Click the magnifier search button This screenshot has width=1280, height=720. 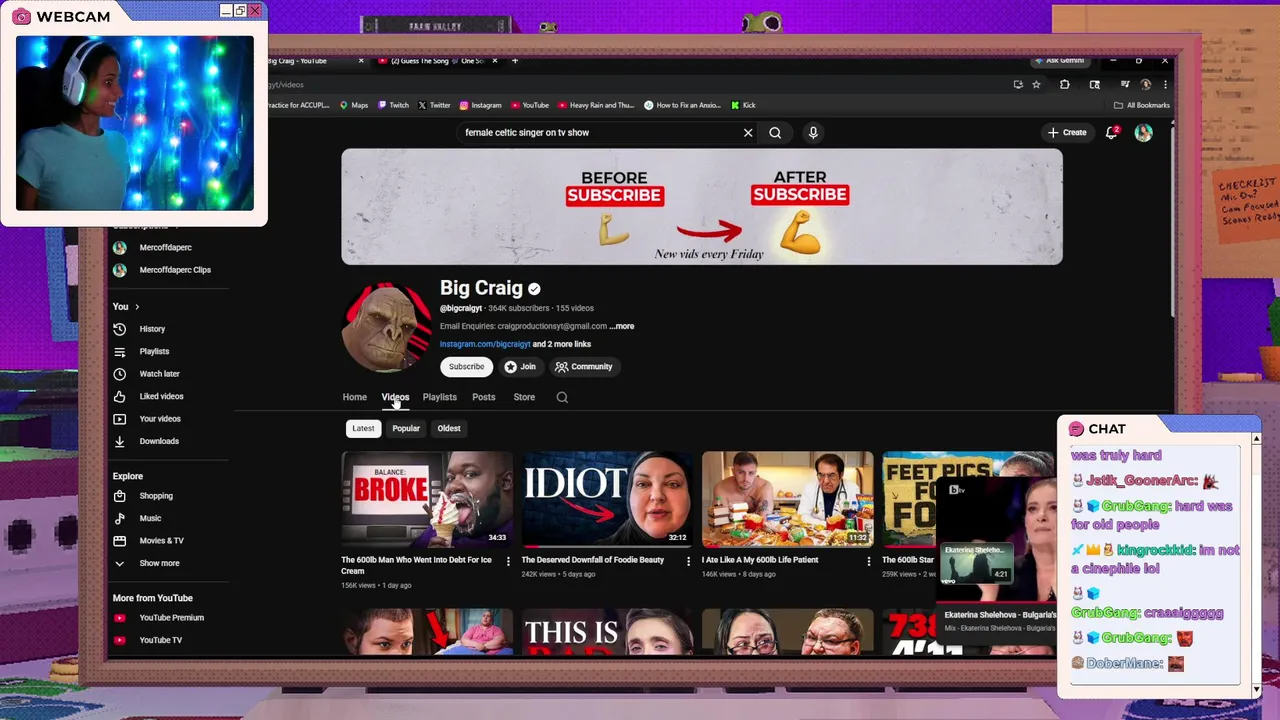(x=775, y=132)
